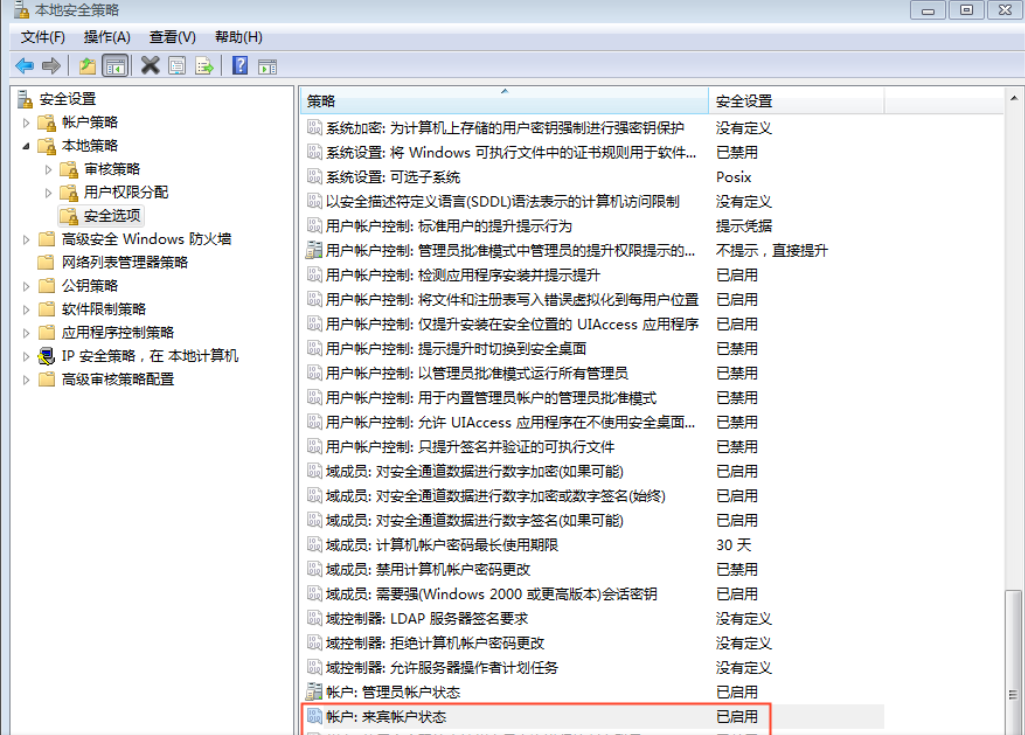Screen dimensions: 1025x735
Task: Open the 操作(A) menu
Action: tap(107, 37)
